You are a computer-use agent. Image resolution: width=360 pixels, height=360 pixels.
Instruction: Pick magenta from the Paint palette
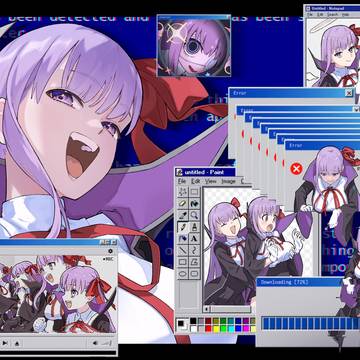(x=246, y=328)
